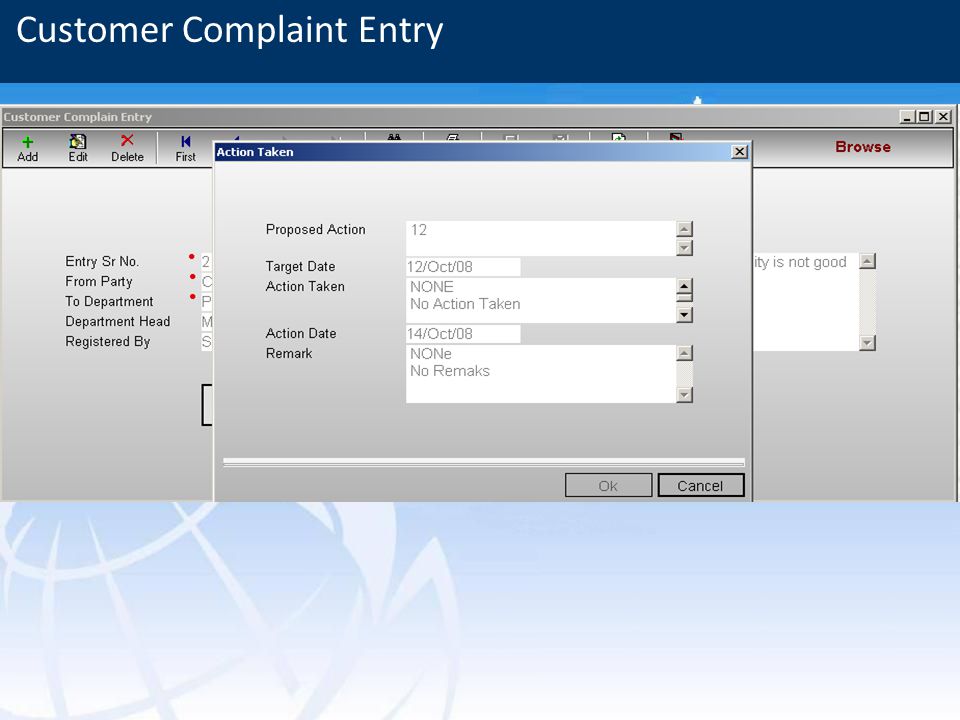Minimize the Customer Complain Entry window
This screenshot has width=960, height=720.
click(907, 116)
